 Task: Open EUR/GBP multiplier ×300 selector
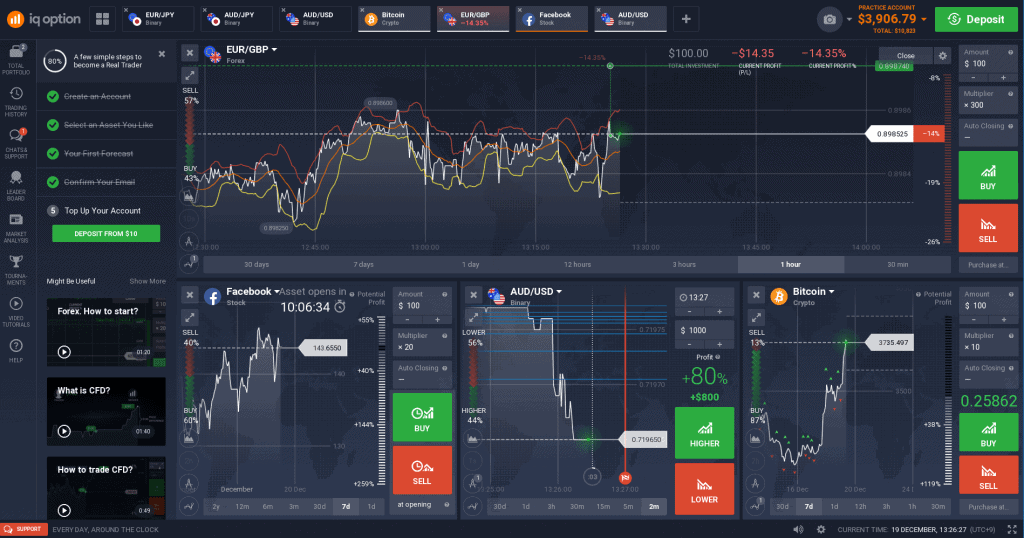(988, 101)
